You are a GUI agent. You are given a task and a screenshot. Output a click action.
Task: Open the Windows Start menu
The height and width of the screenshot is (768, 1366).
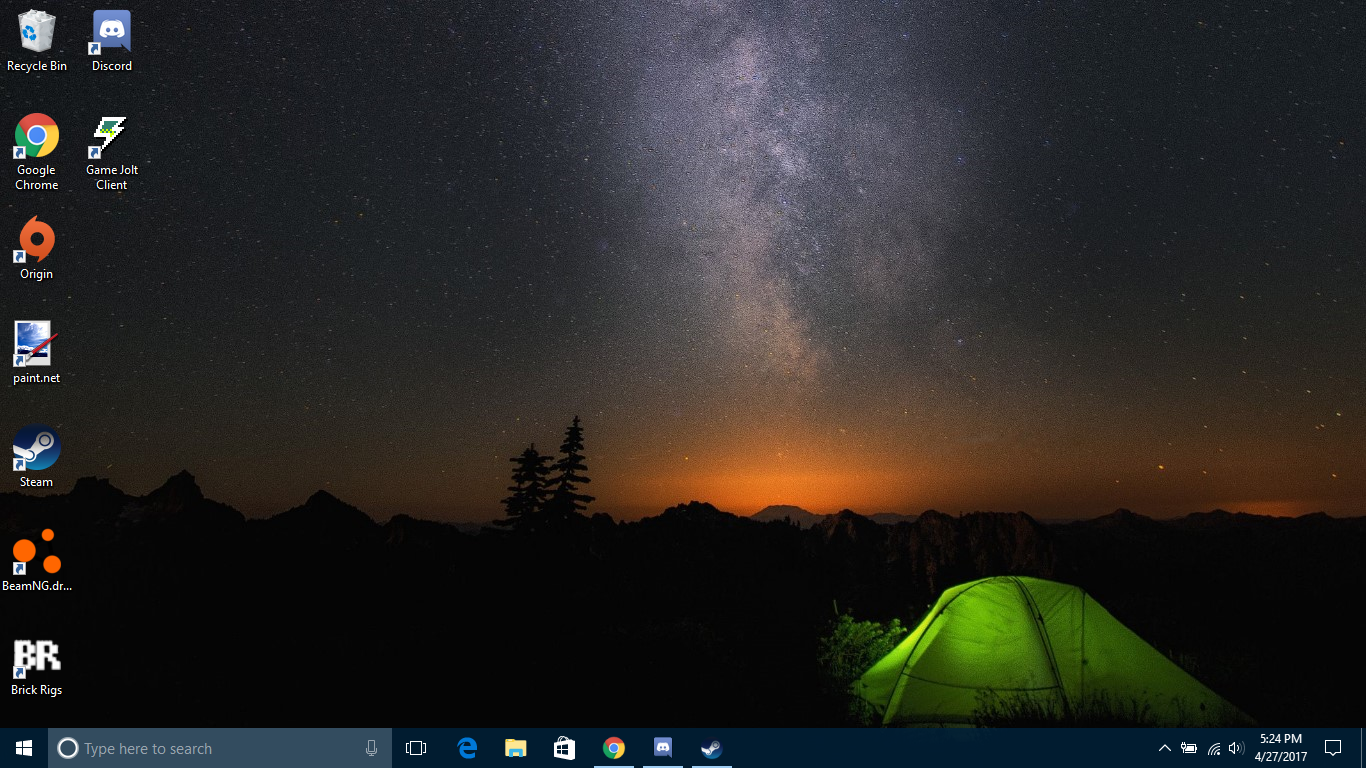24,748
